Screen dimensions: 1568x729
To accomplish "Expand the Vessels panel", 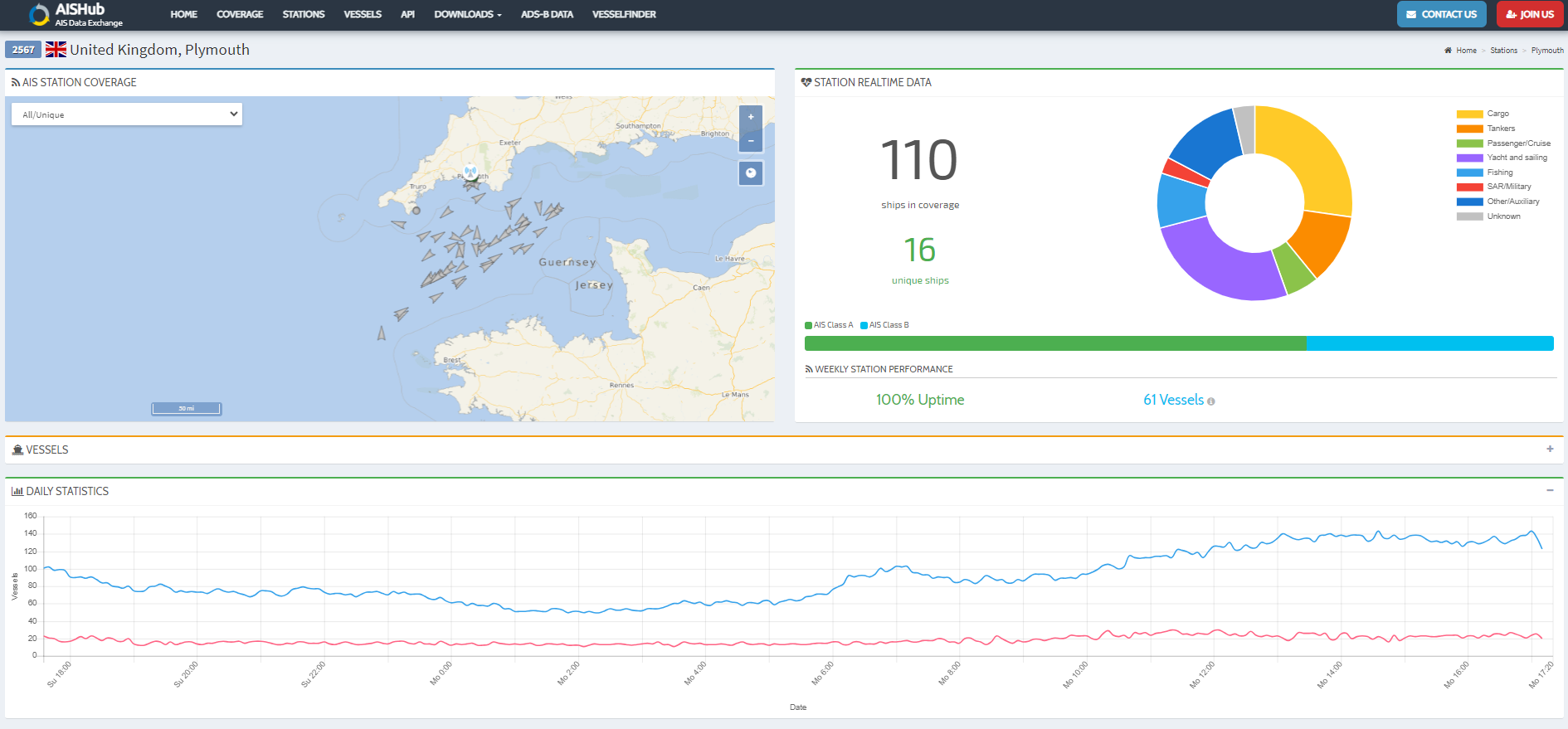I will (x=1550, y=449).
